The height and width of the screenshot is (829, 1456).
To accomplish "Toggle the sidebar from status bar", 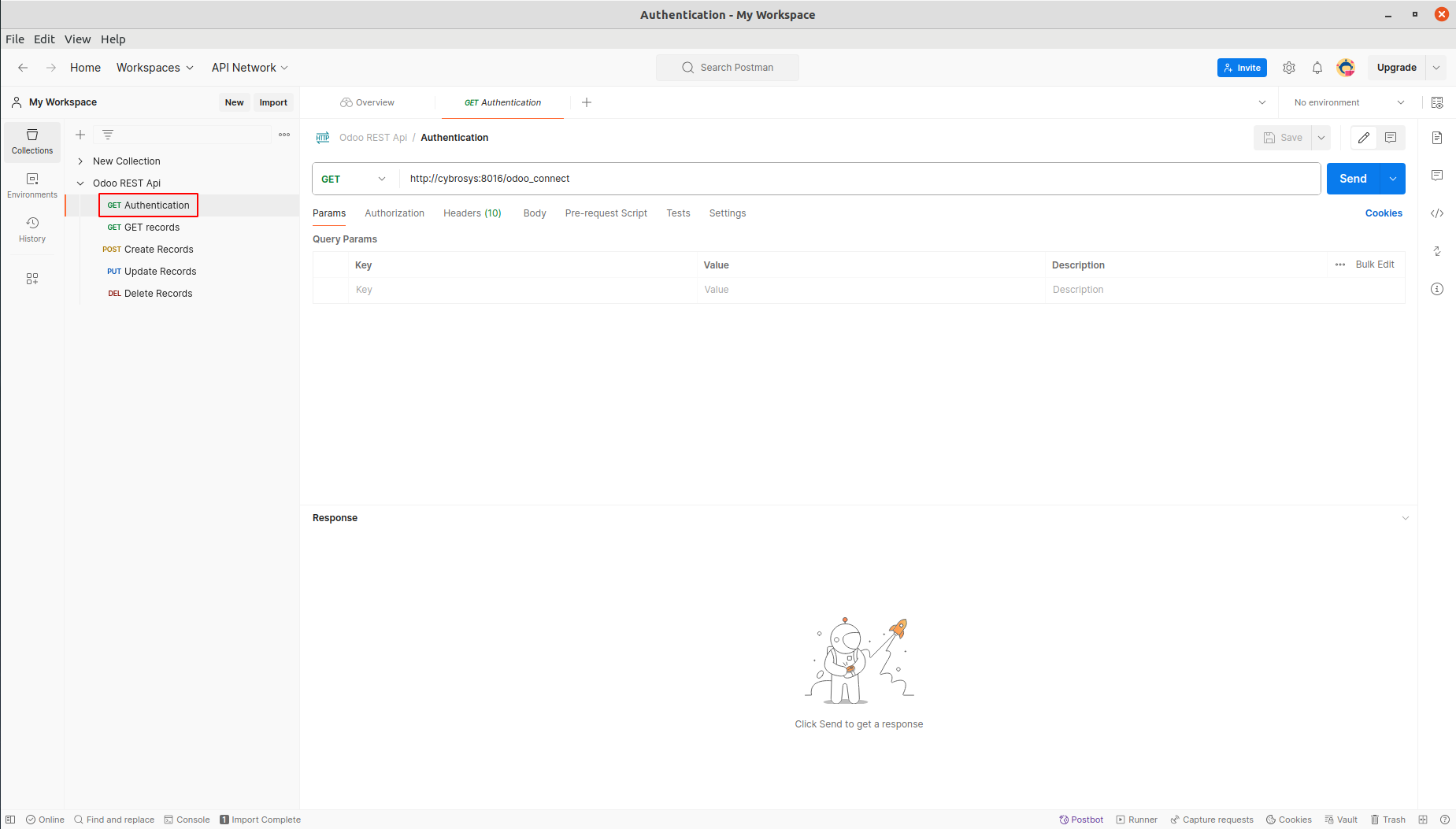I will click(10, 820).
